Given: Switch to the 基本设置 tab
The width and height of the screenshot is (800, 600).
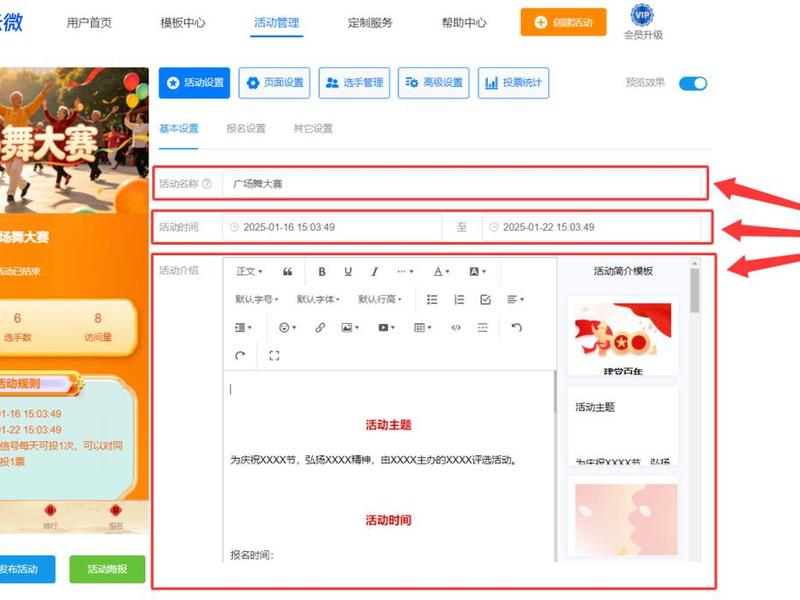Looking at the screenshot, I should 179,129.
